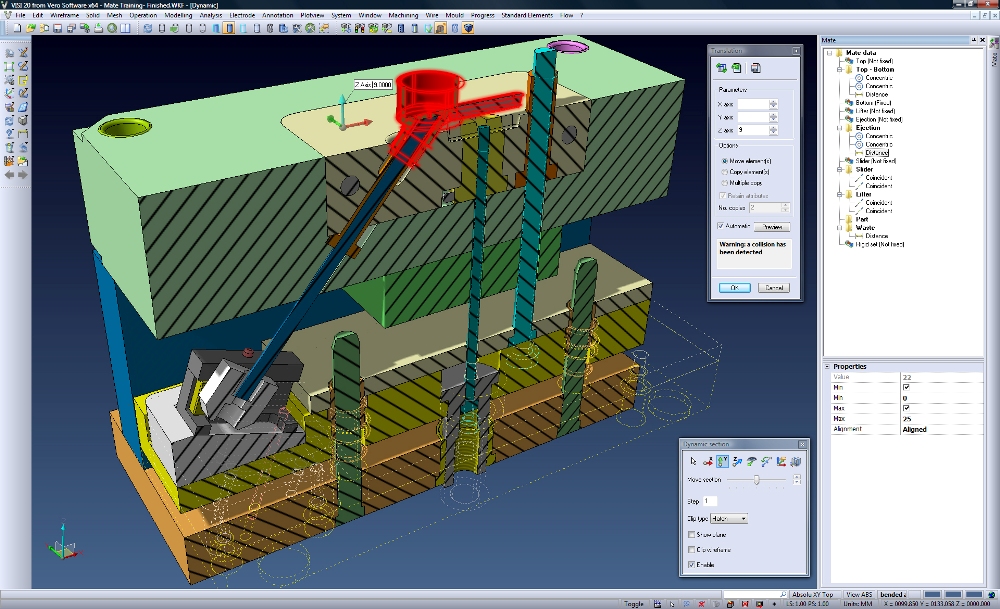Click the Z axis input field

[x=753, y=130]
